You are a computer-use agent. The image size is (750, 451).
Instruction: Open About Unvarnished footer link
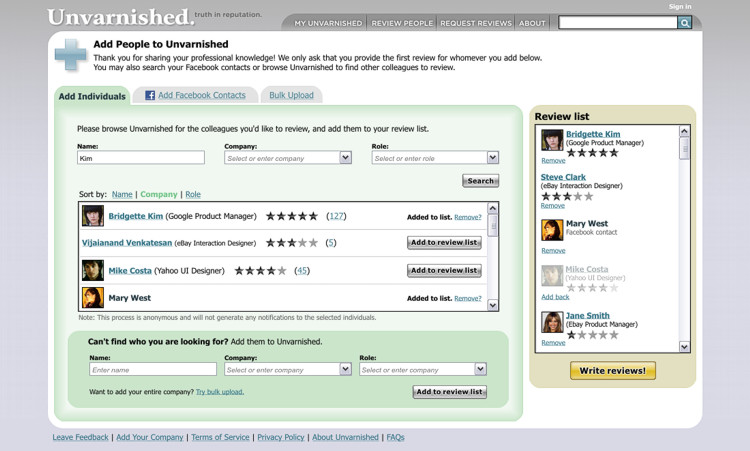pyautogui.click(x=345, y=437)
